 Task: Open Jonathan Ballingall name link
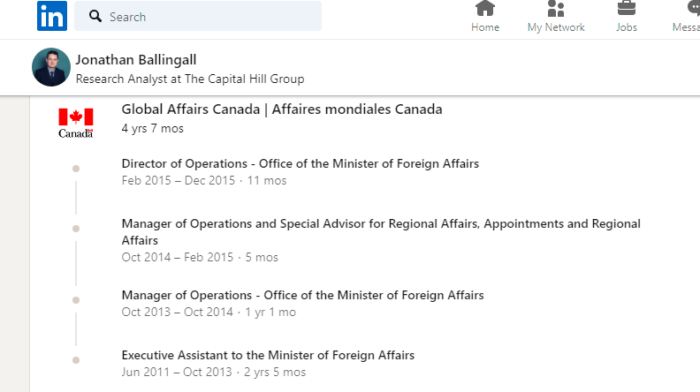click(x=136, y=60)
